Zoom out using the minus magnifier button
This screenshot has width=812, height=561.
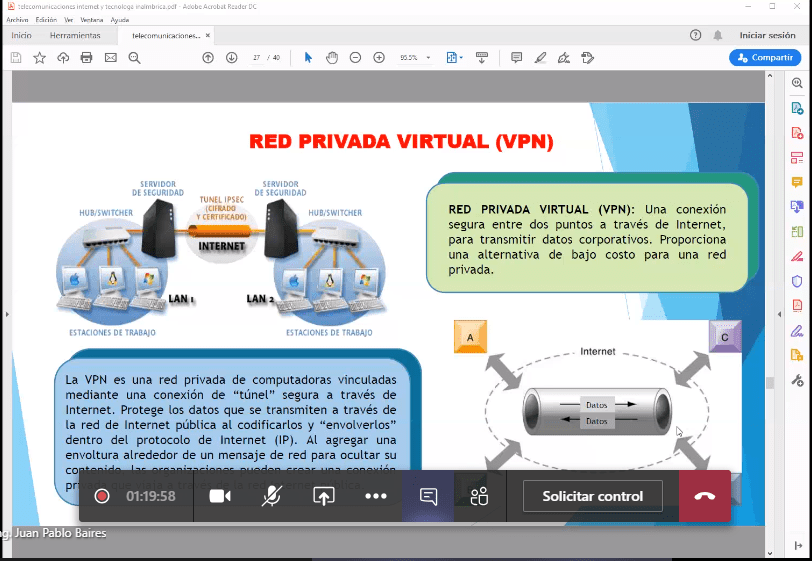tap(355, 58)
